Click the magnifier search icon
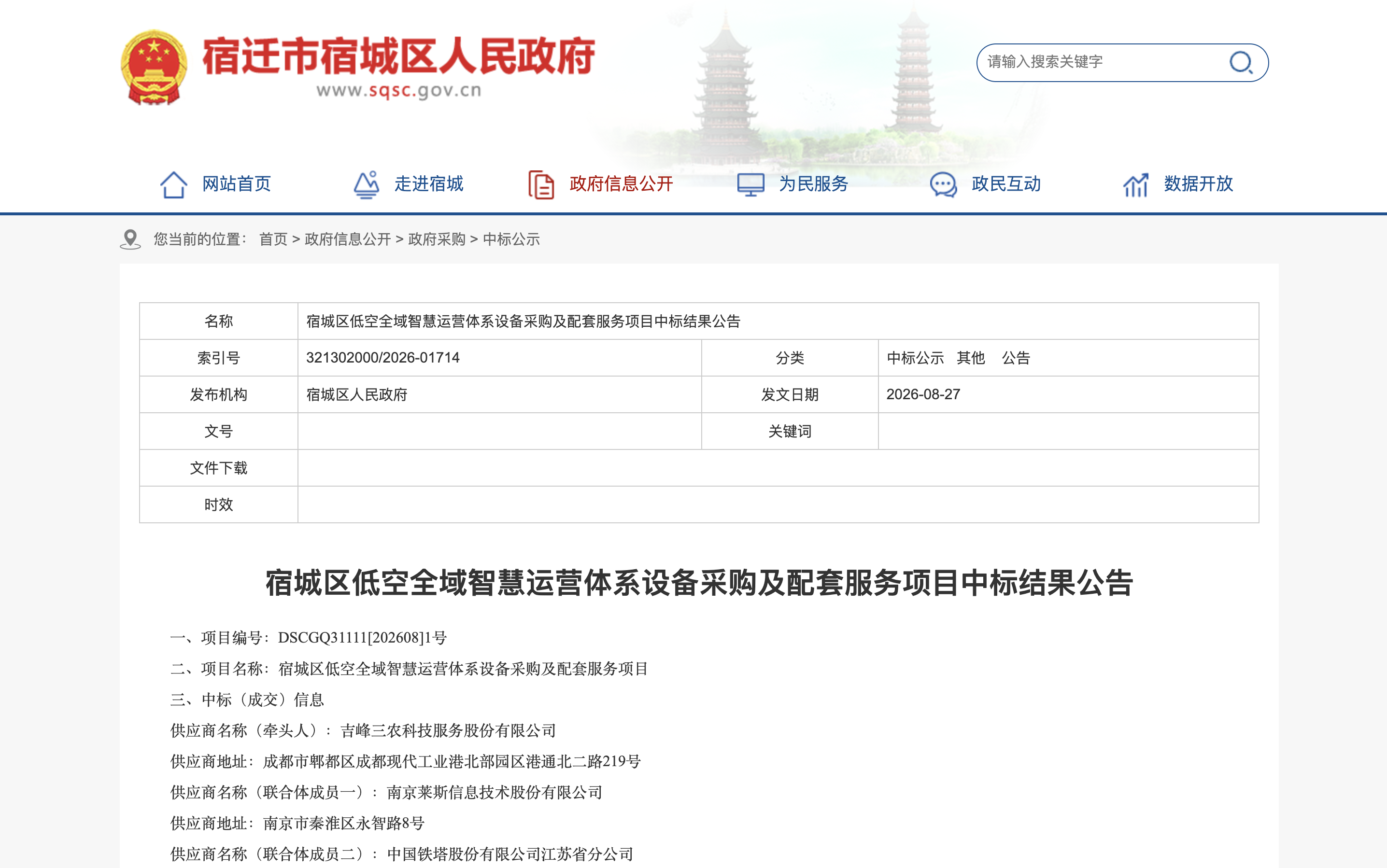 pos(1241,62)
